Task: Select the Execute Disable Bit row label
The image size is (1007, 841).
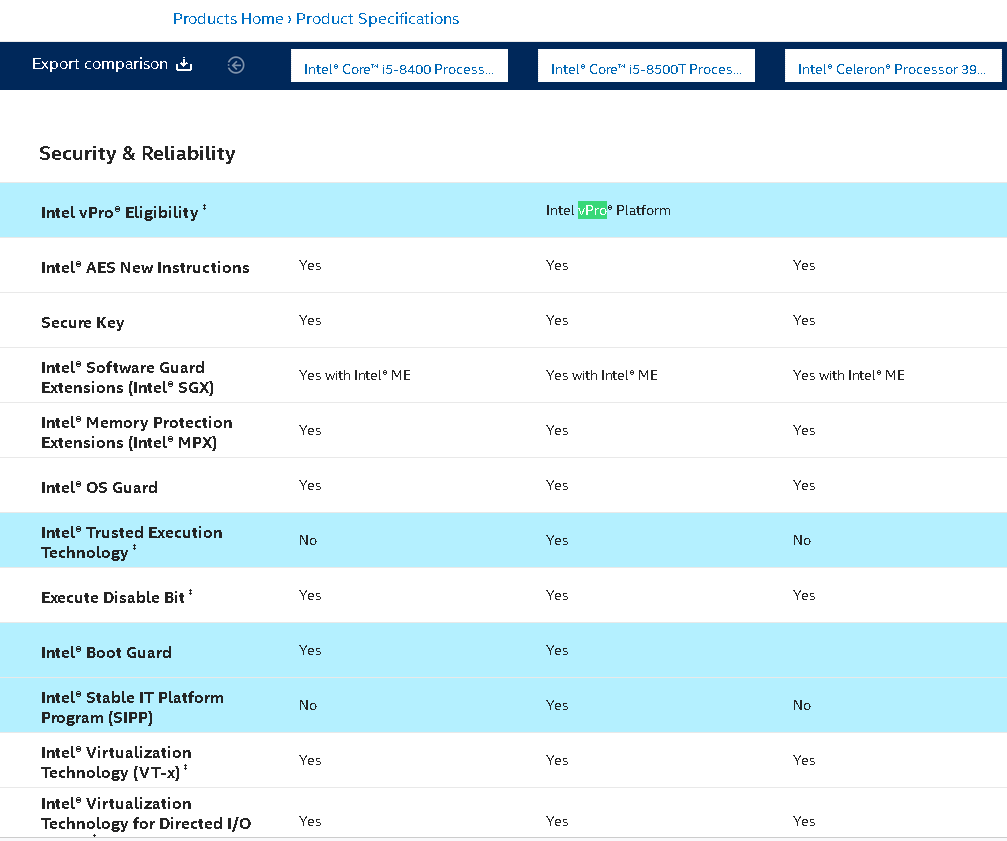Action: click(117, 597)
